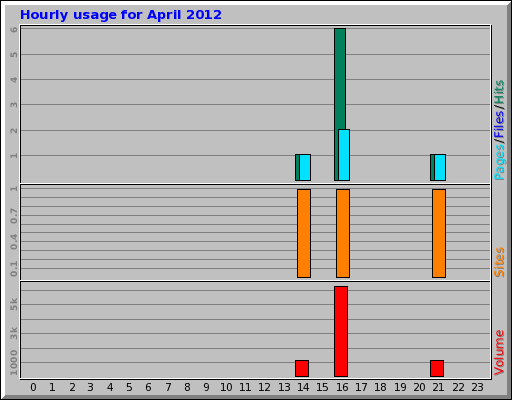512x400 pixels.
Task: Click the 'Pages' legend label
Action: [x=499, y=162]
